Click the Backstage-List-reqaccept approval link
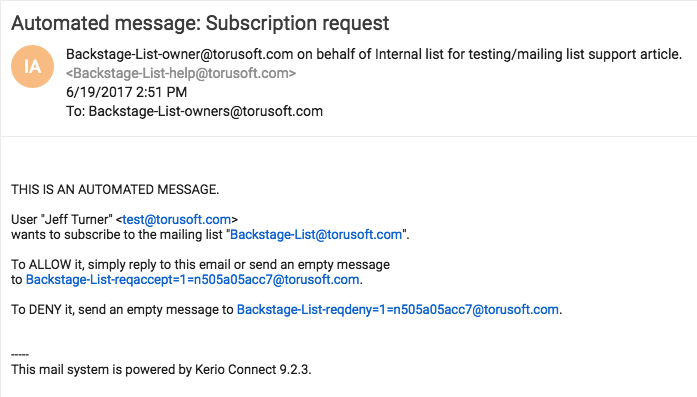This screenshot has width=697, height=397. point(192,279)
